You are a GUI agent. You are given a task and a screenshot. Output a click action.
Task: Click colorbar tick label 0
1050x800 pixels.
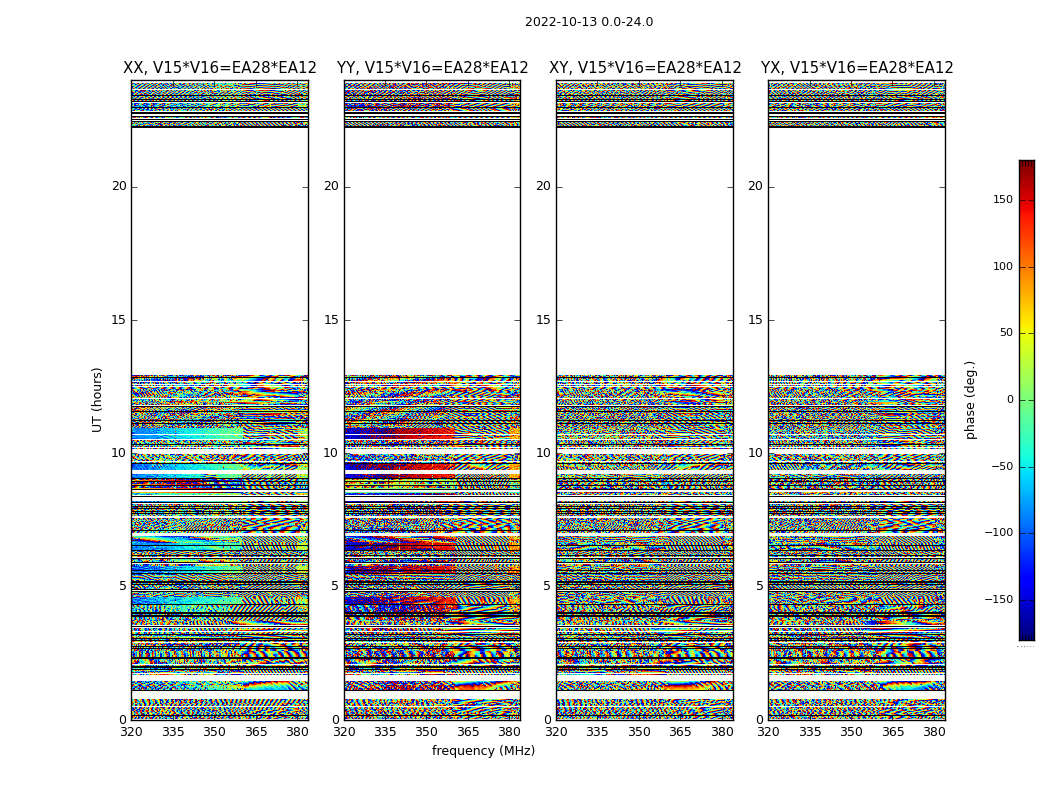click(x=1010, y=400)
